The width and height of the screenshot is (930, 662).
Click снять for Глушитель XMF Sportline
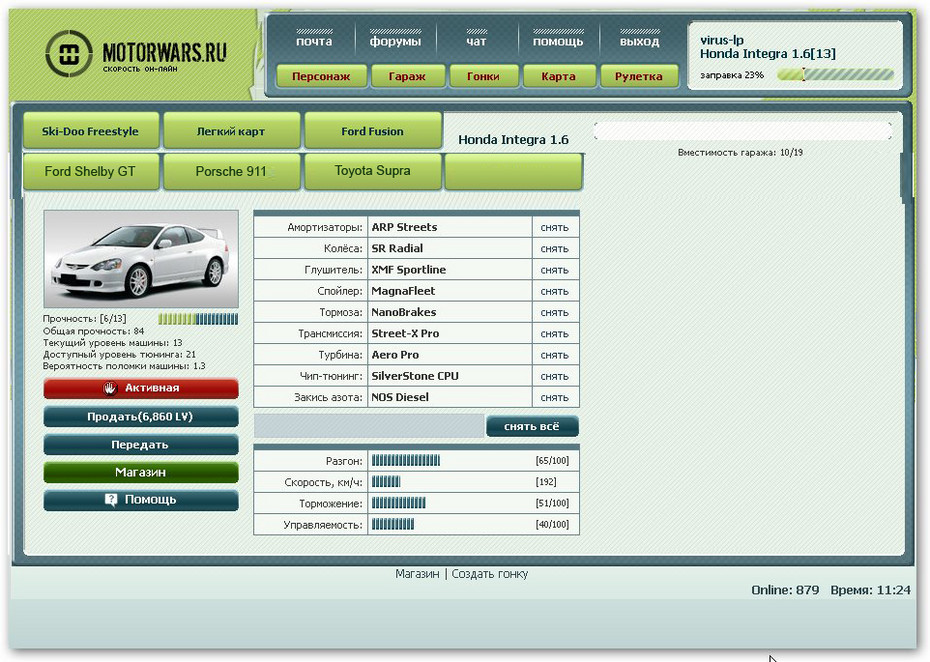(x=555, y=270)
